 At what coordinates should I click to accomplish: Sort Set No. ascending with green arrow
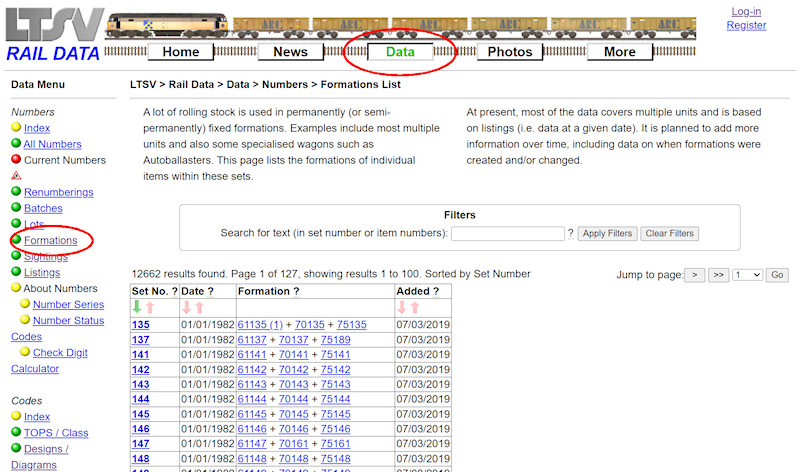tap(136, 308)
